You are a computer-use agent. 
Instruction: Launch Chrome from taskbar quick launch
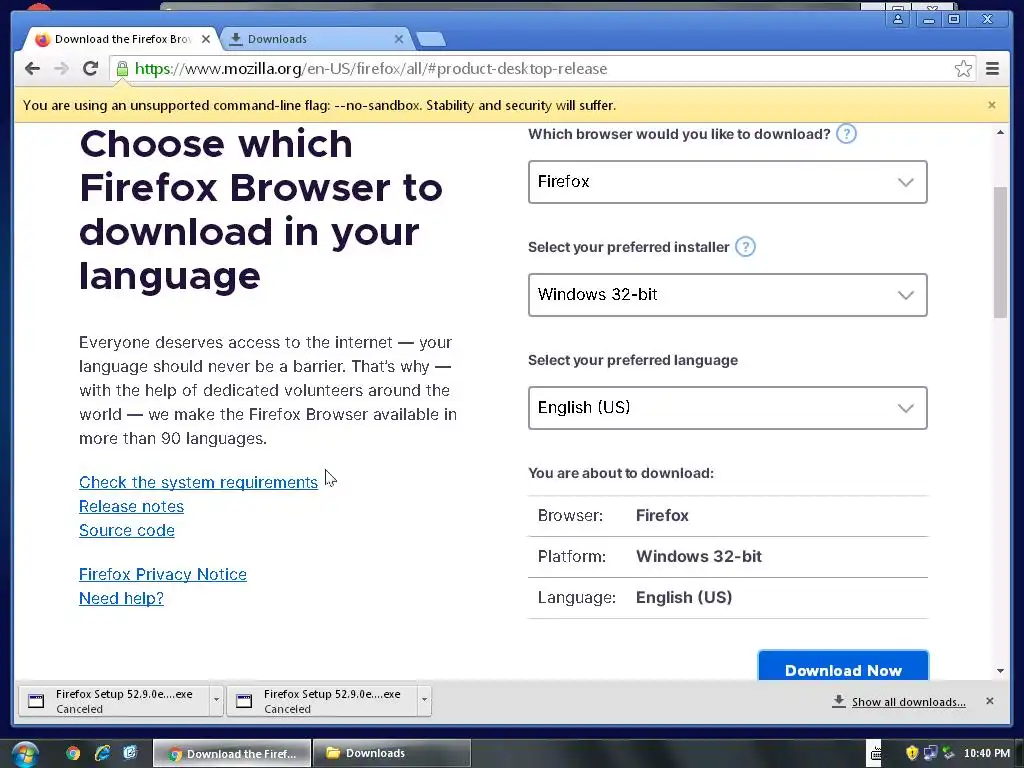pyautogui.click(x=72, y=753)
